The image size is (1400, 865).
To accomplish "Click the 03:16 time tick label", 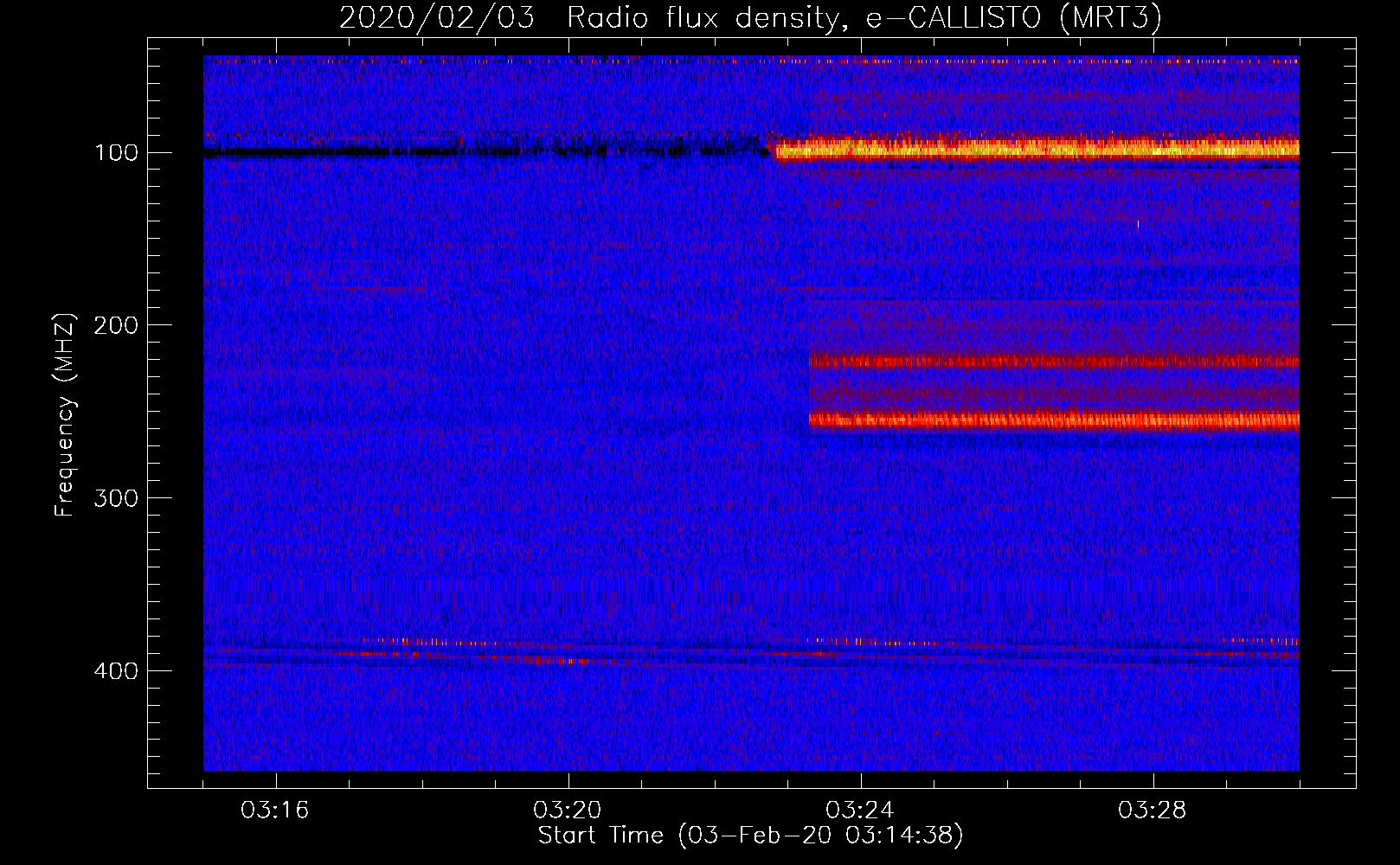I will pyautogui.click(x=275, y=811).
